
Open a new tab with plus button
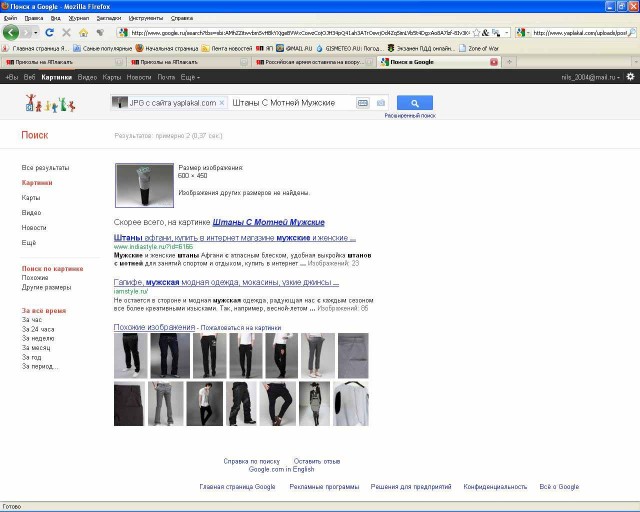509,62
